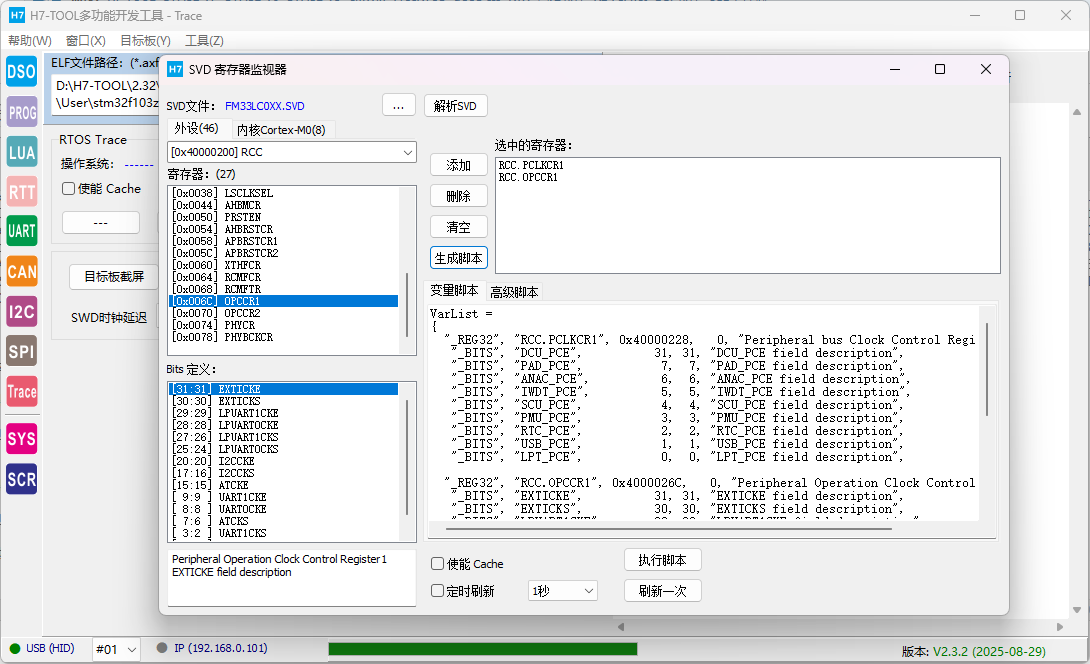
Task: Click 刷新一次 refresh once button
Action: pyautogui.click(x=662, y=591)
